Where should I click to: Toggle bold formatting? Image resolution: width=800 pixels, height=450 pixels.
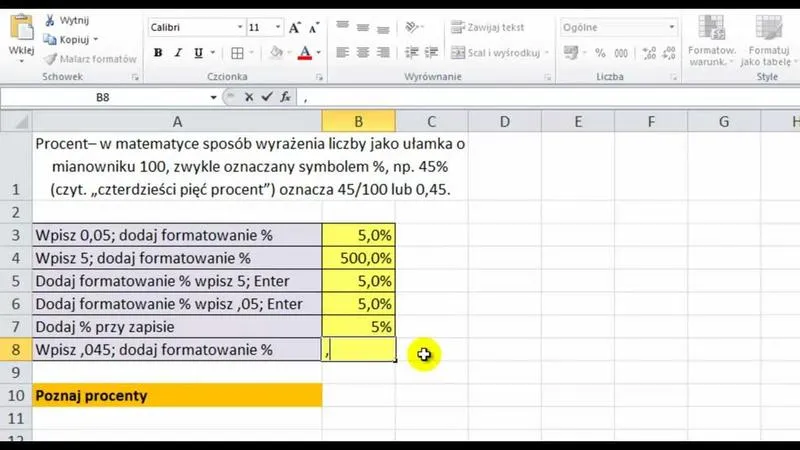[x=158, y=53]
